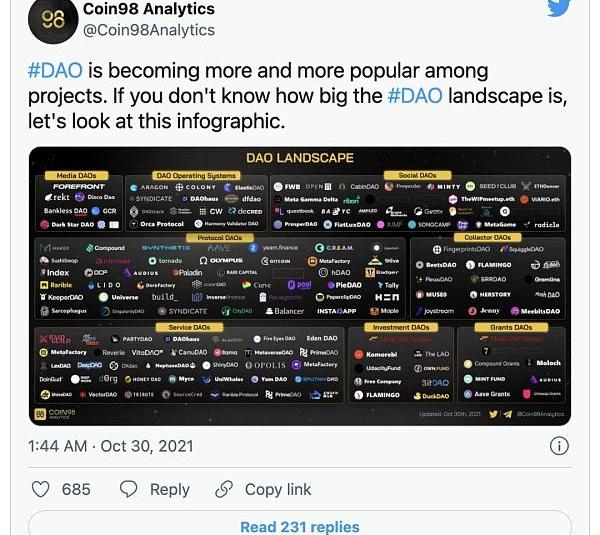This screenshot has width=600, height=535.
Task: Click the Twitter icon in the infographic footer
Action: pos(493,414)
